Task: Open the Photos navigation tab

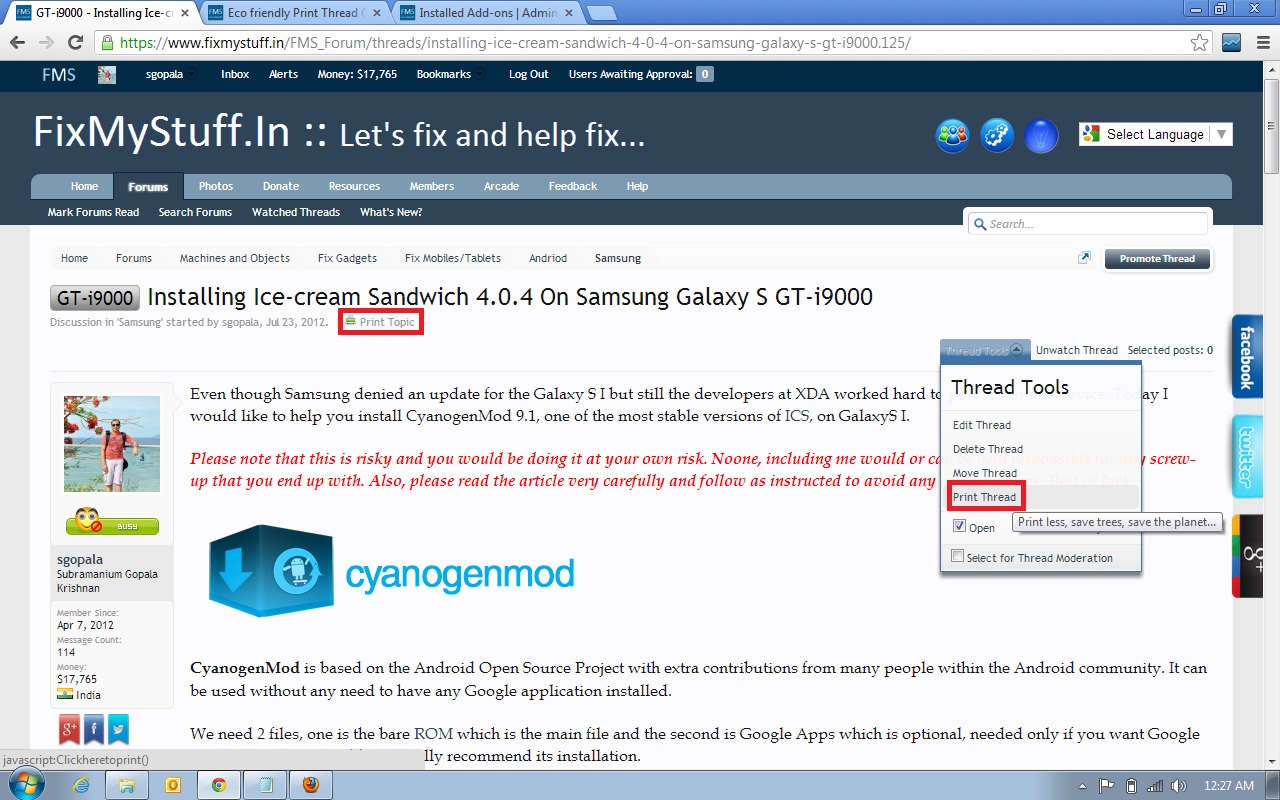Action: coord(215,186)
